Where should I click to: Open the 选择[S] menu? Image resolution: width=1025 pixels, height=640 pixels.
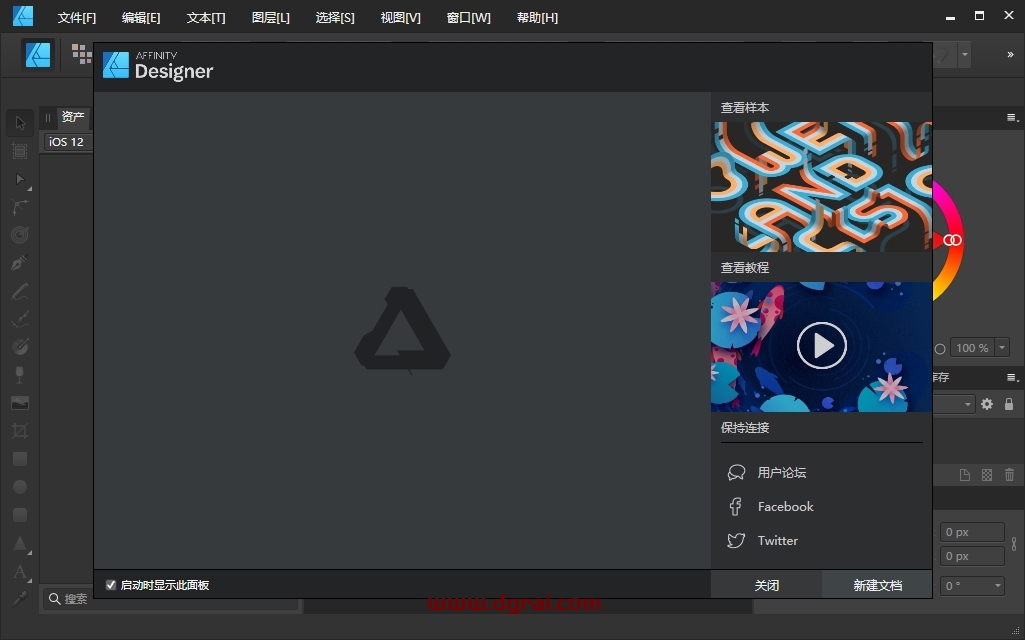pos(335,18)
